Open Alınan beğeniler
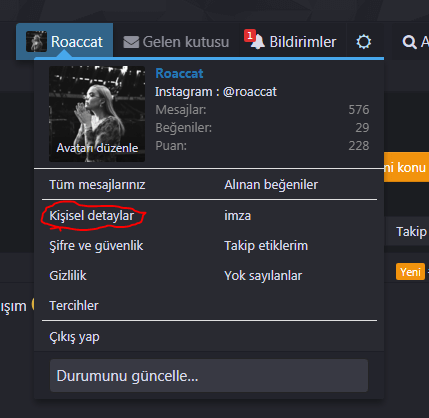 [271, 185]
